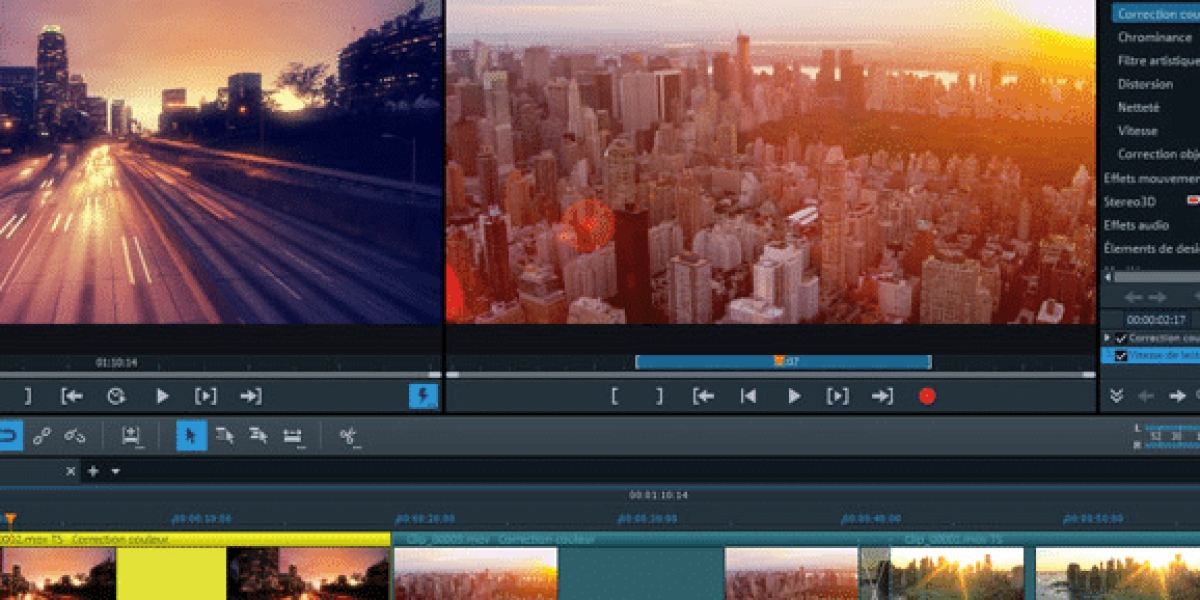This screenshot has width=1200, height=600.
Task: Open the Stereo3D category
Action: coord(1129,201)
